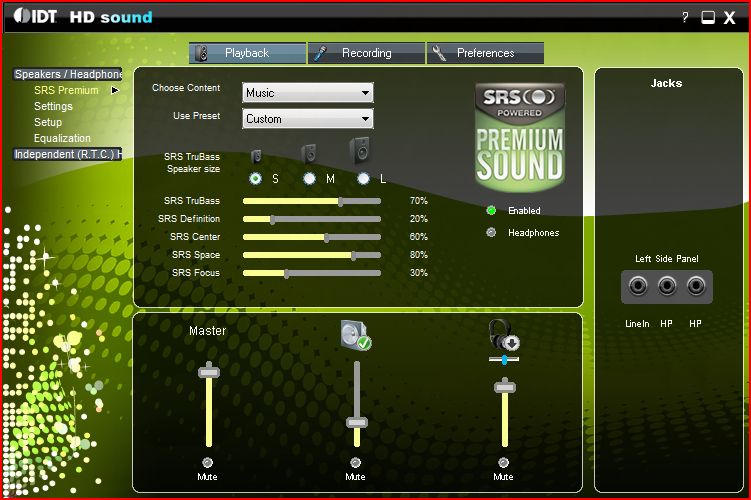
Task: Click the speaker device icon with checkmark
Action: 355,335
